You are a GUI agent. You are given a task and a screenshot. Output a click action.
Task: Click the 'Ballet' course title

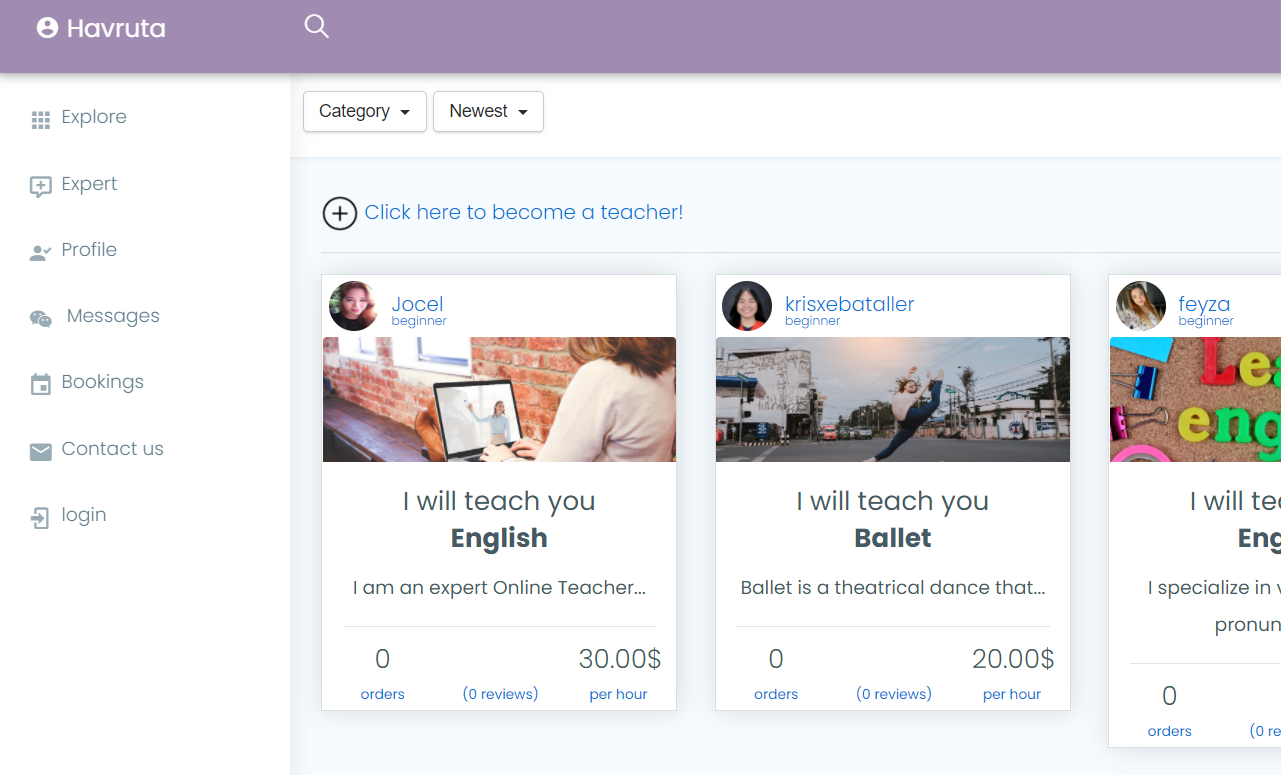pyautogui.click(x=893, y=538)
